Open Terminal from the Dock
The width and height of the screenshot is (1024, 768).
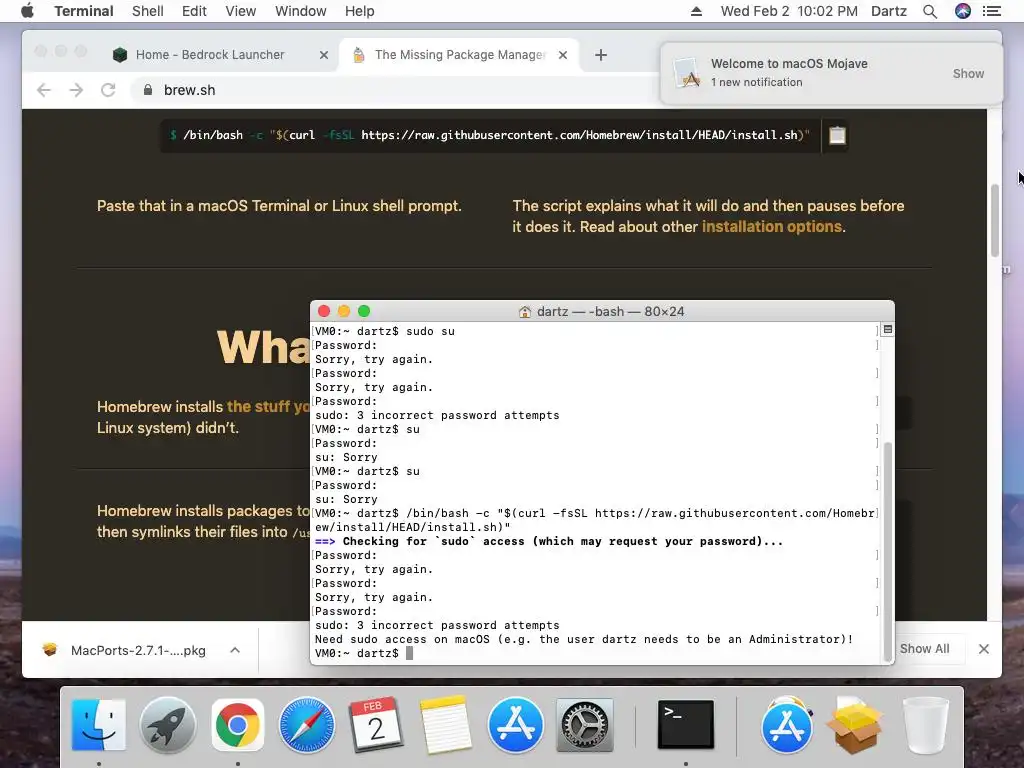click(686, 724)
